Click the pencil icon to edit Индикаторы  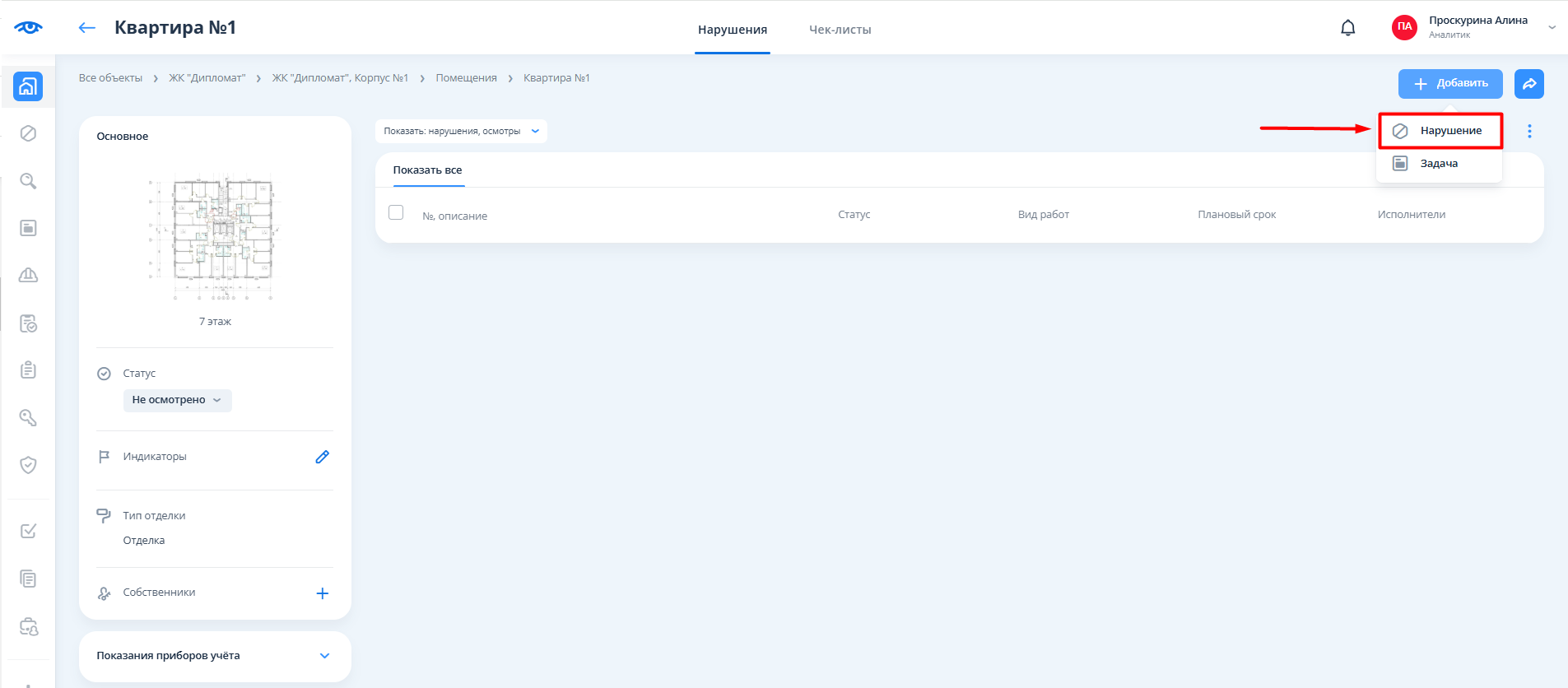323,457
